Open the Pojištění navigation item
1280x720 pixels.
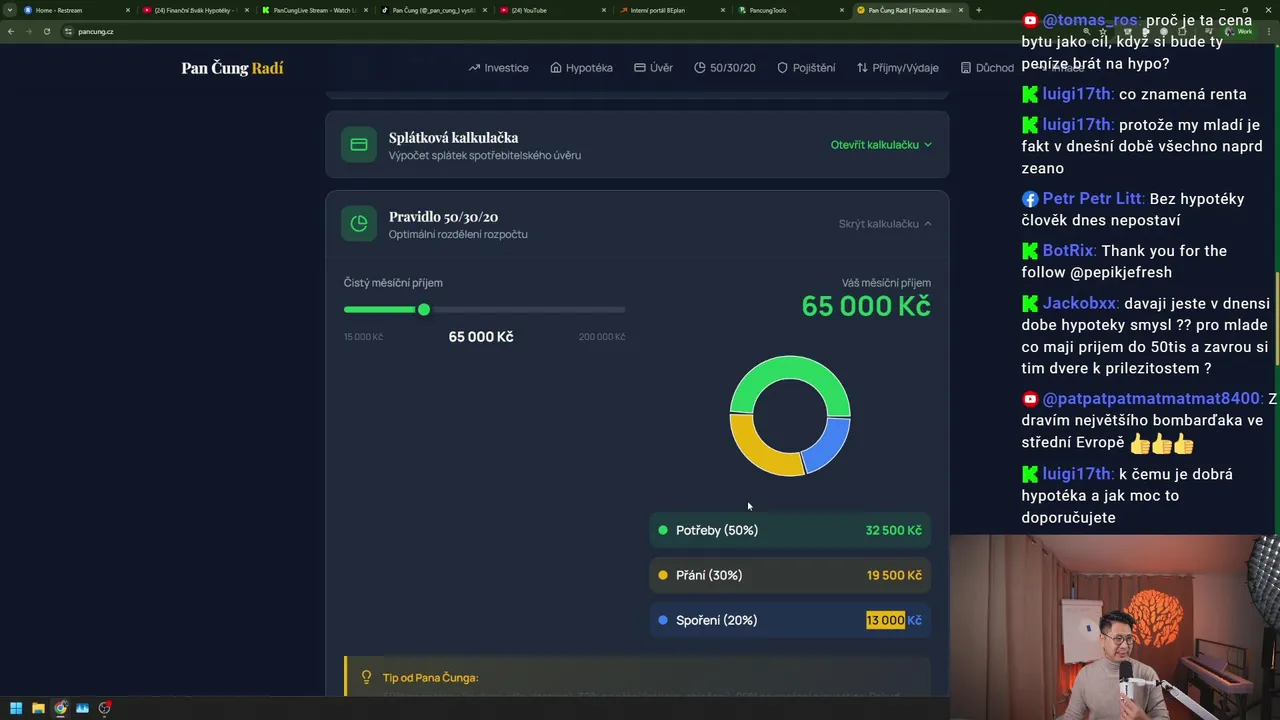click(806, 68)
